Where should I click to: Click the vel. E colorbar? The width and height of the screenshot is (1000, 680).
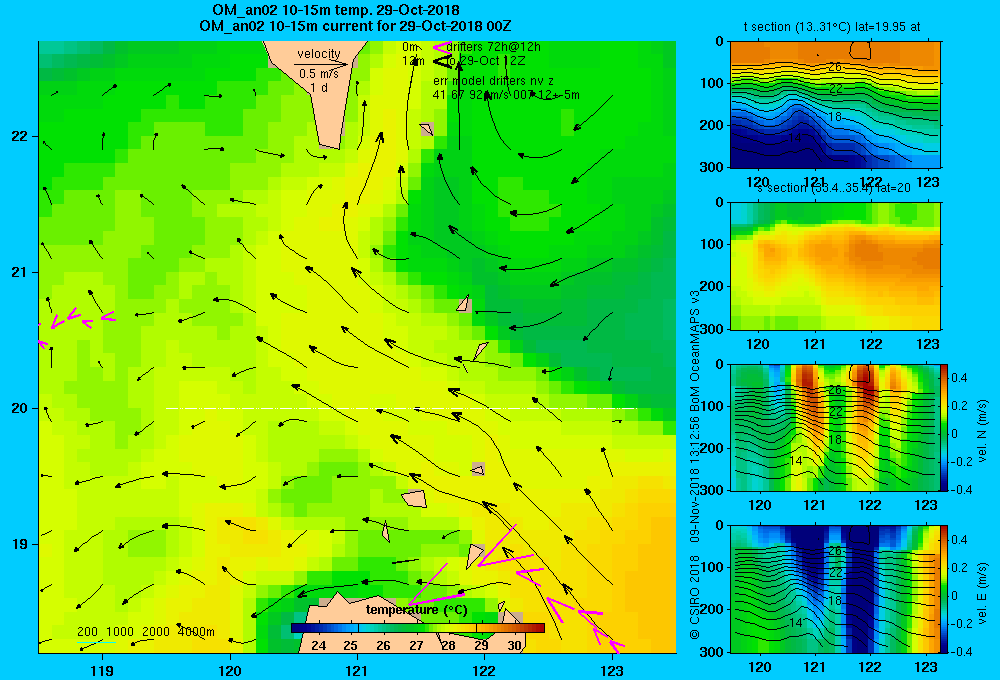[945, 589]
